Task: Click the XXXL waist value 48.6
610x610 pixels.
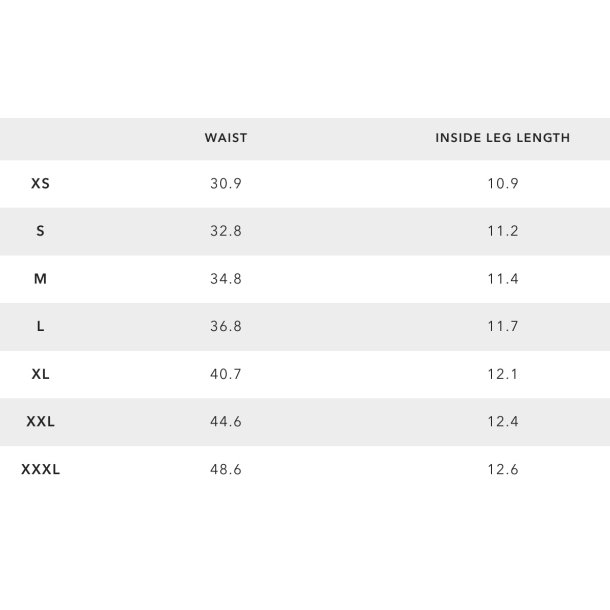Action: (225, 469)
